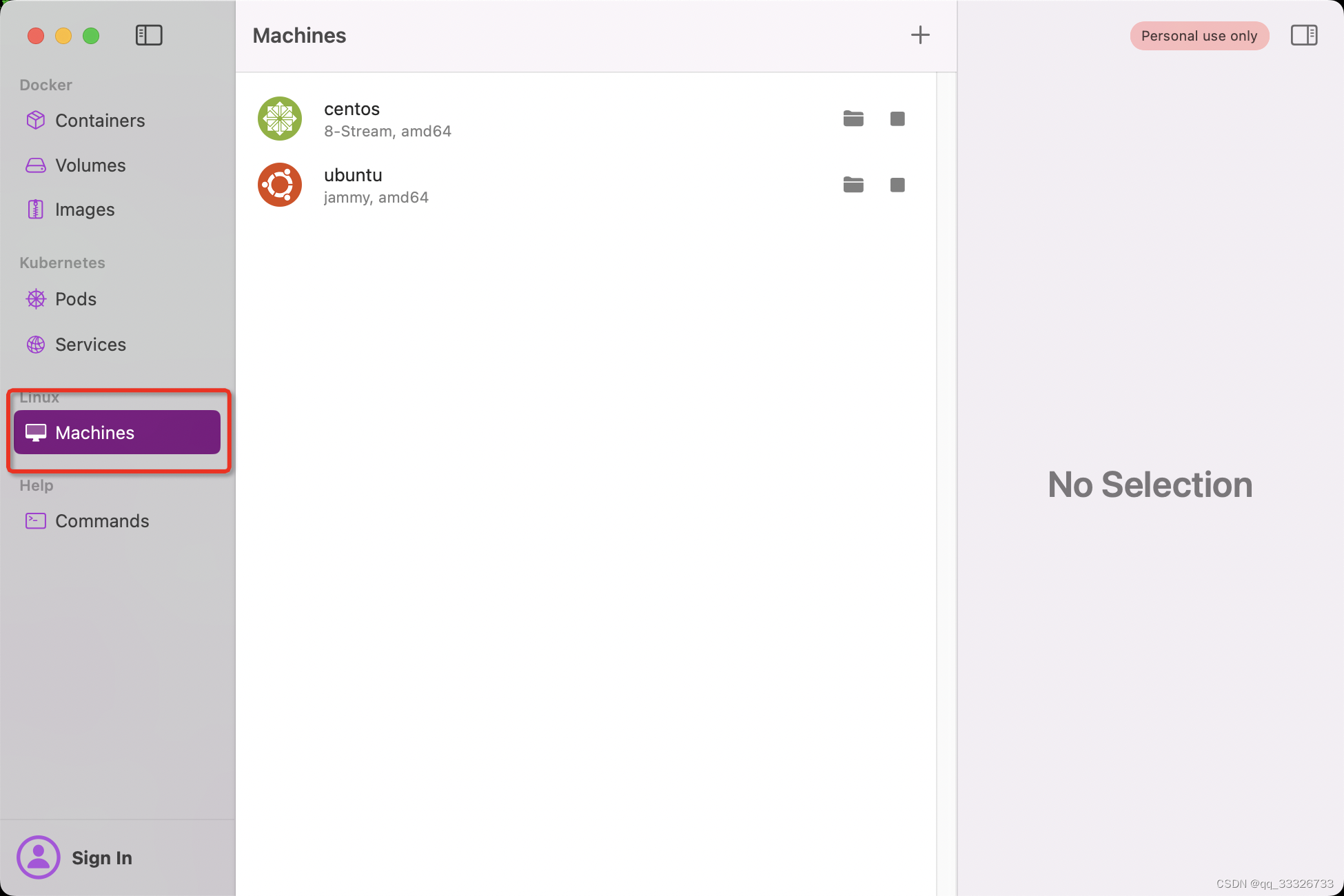
Task: Click the plus icon to add machine
Action: 920,35
